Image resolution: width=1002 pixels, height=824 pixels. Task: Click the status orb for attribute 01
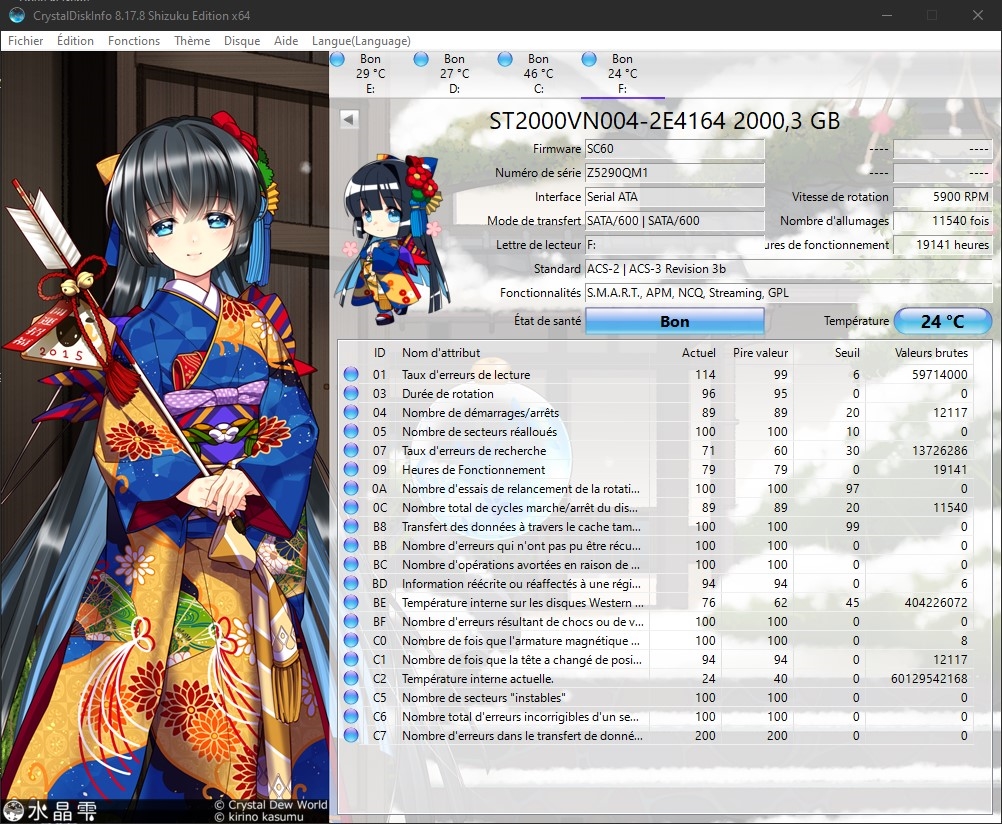[351, 375]
